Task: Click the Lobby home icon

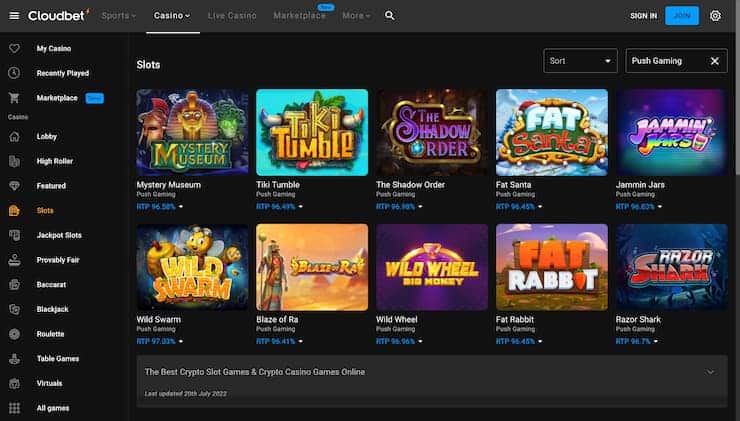Action: pyautogui.click(x=15, y=136)
